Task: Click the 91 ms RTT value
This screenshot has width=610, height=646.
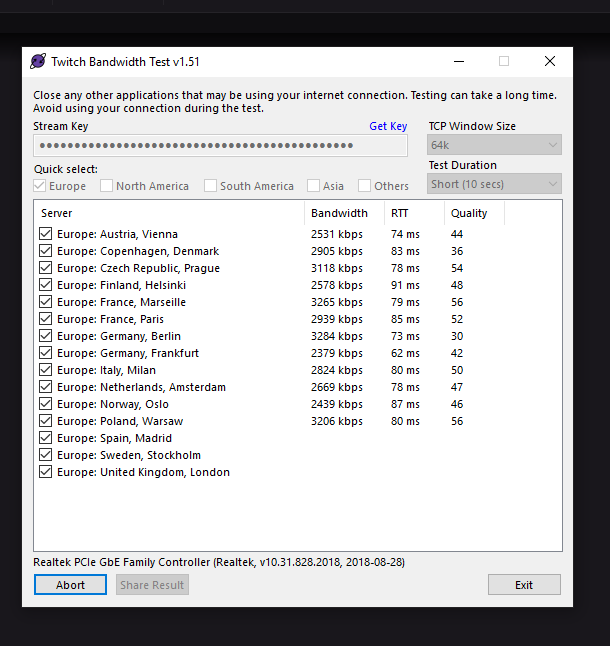Action: 405,285
